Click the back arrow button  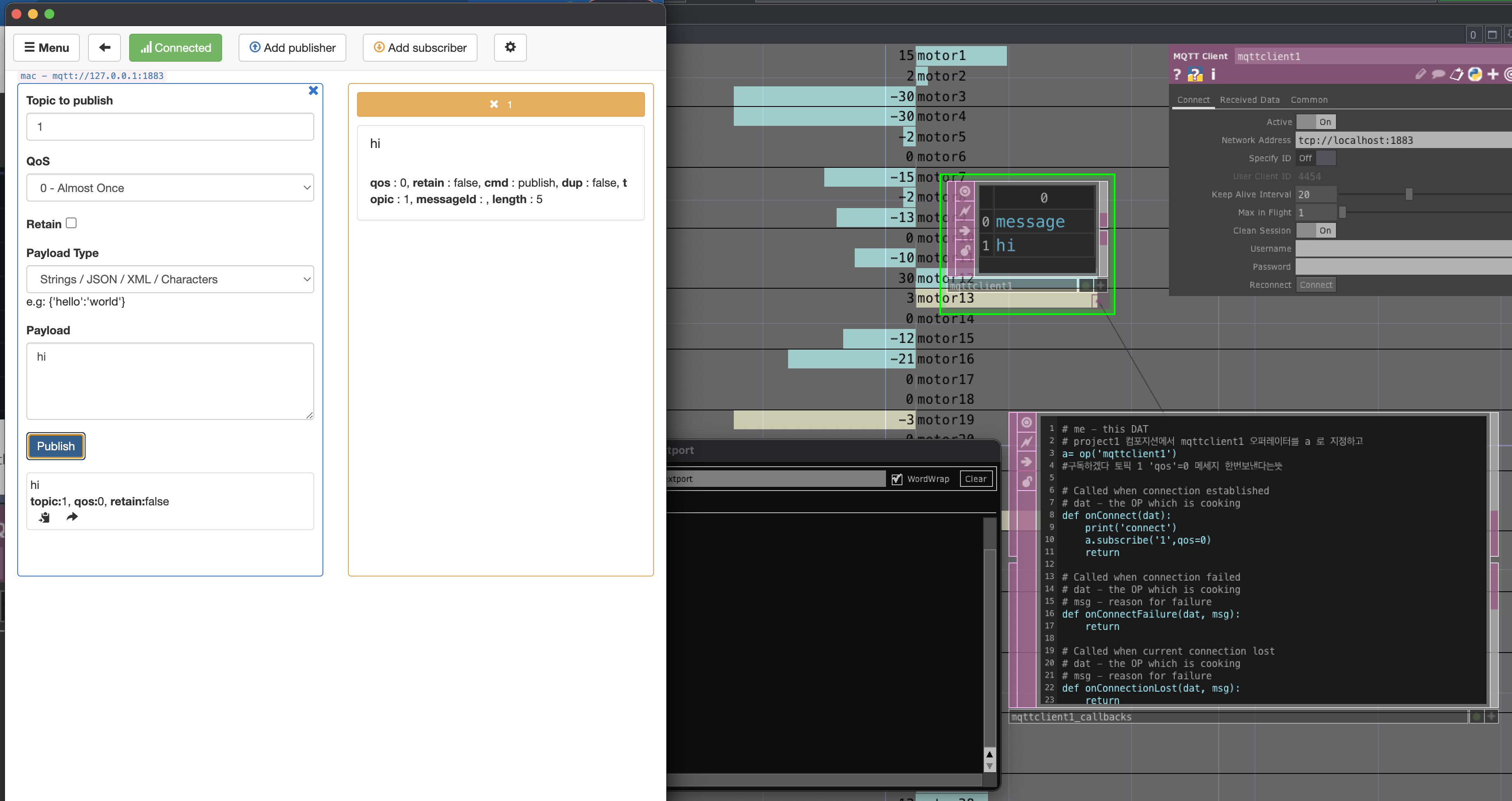pos(104,48)
